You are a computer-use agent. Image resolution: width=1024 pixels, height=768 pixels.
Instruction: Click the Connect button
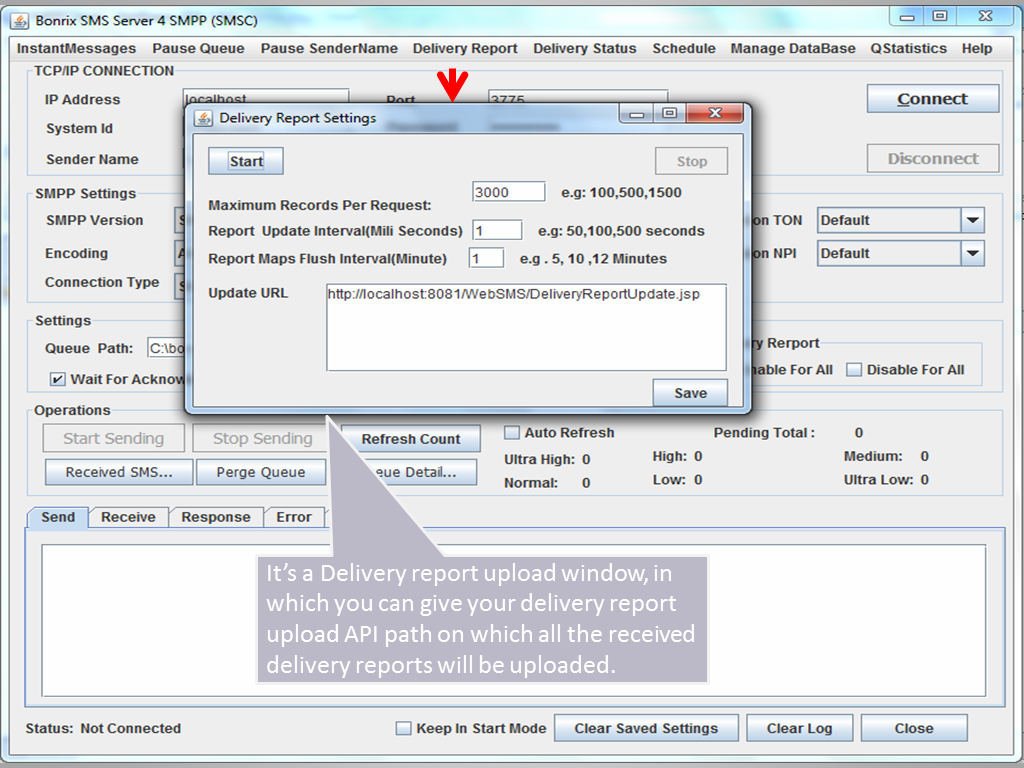tap(933, 99)
